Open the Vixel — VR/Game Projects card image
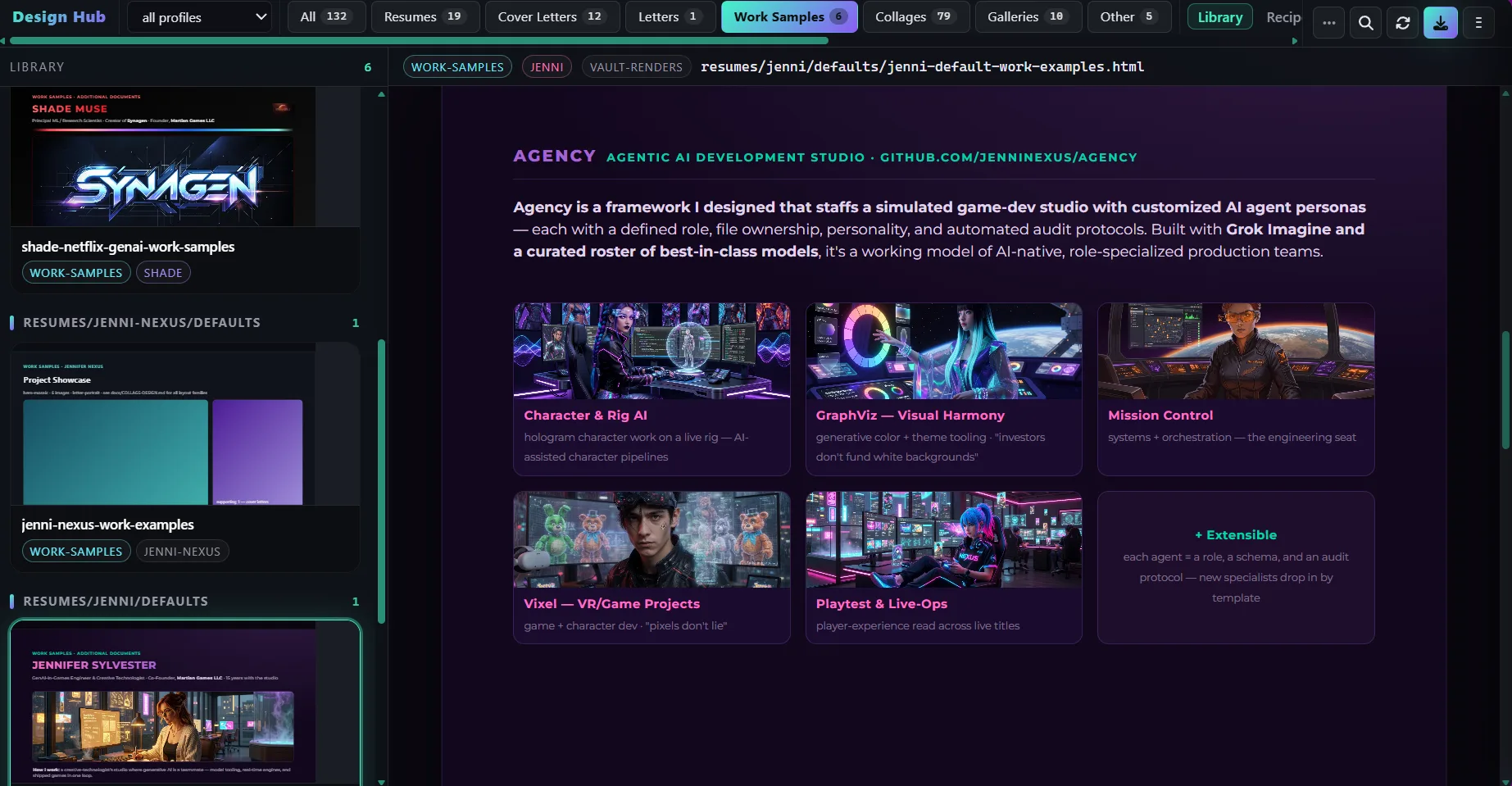The width and height of the screenshot is (1512, 786). [652, 539]
